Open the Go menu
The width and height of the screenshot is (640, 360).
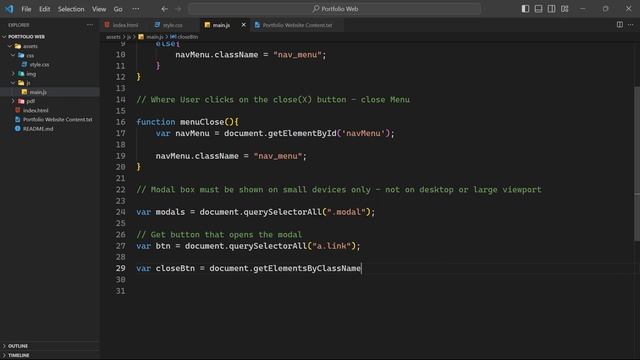(118, 9)
